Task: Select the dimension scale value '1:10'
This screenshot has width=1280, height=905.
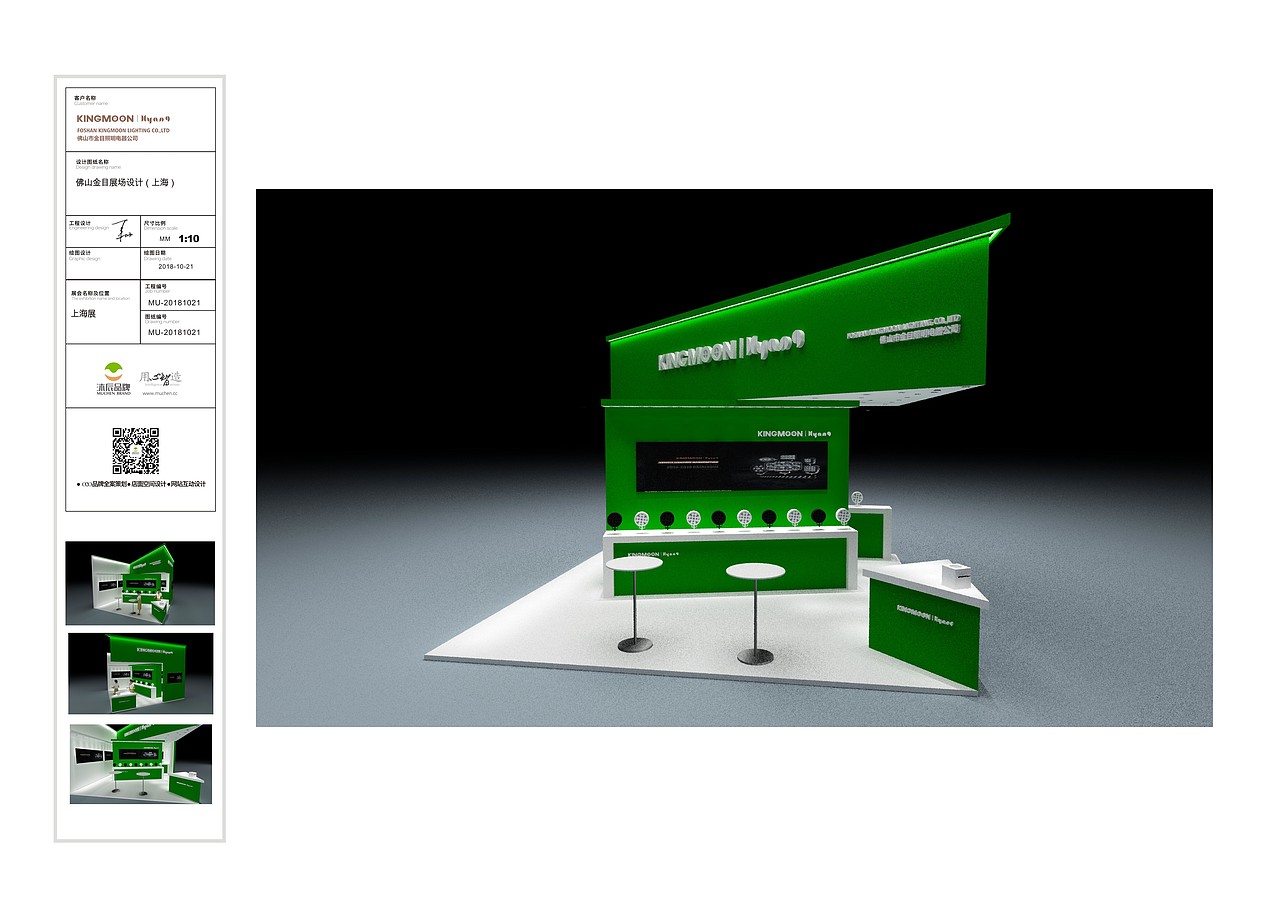Action: (189, 239)
